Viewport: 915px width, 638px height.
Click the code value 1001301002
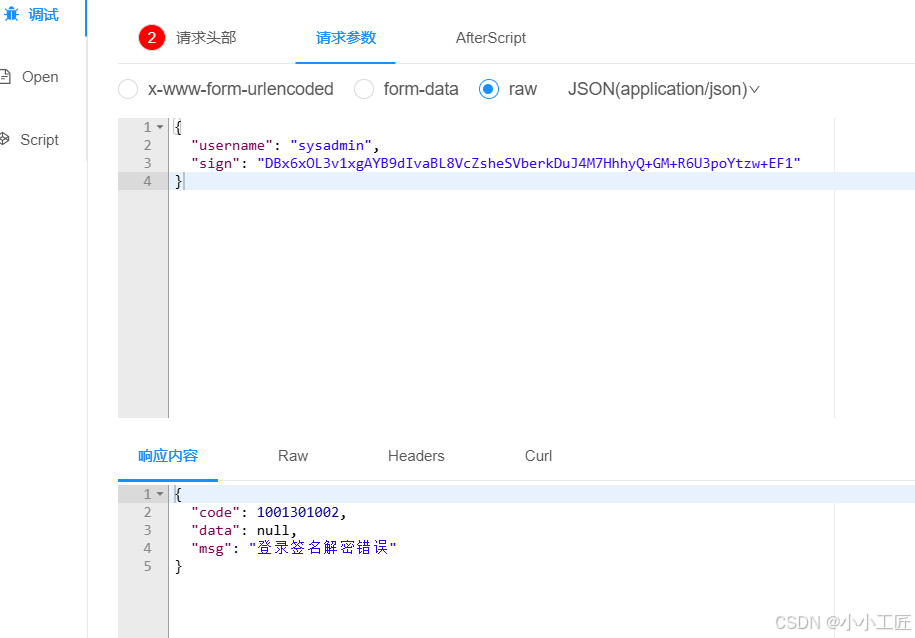pyautogui.click(x=298, y=513)
